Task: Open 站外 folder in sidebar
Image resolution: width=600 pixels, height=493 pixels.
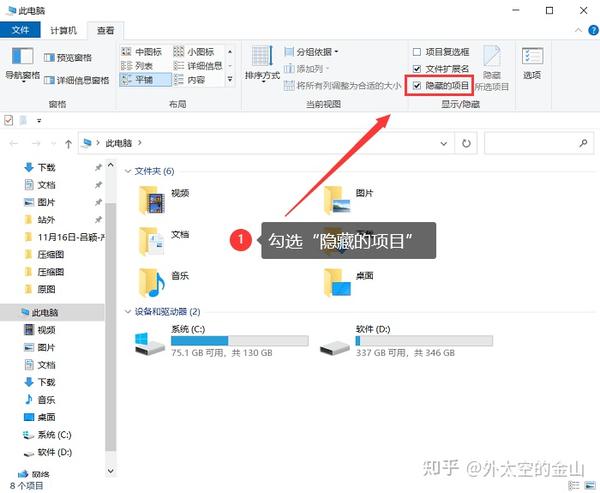Action: [46, 220]
